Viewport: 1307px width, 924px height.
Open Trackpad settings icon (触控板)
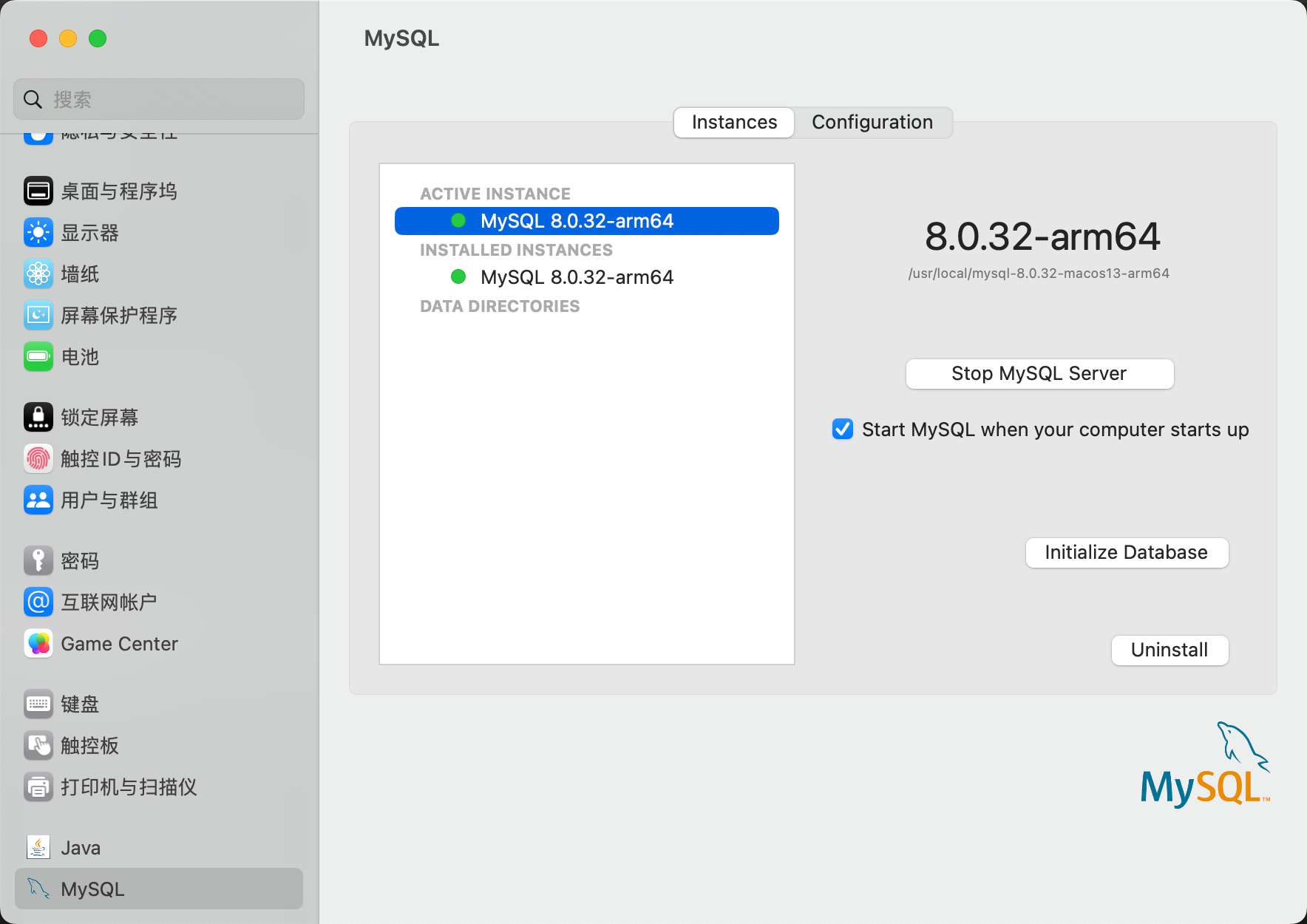tap(38, 746)
